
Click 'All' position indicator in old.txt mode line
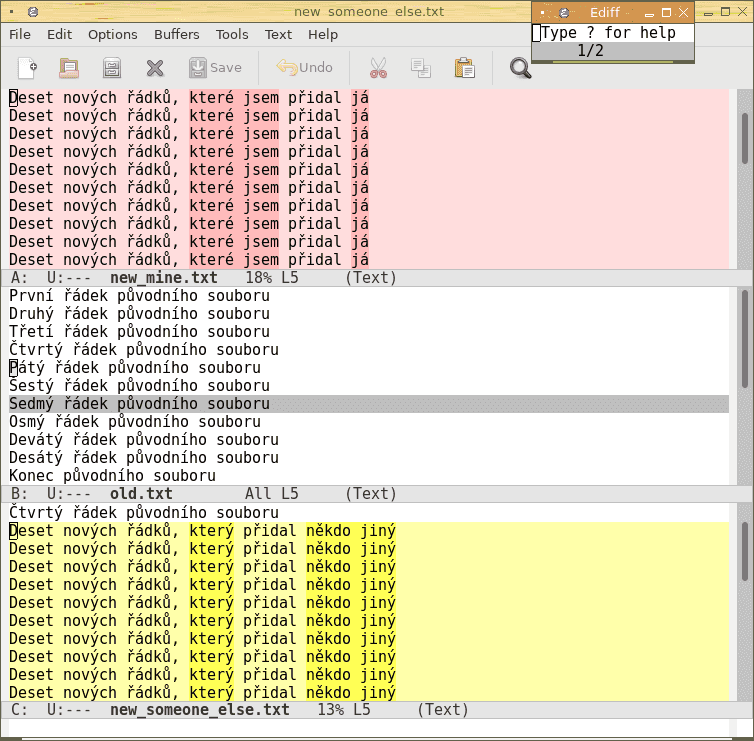pos(258,494)
